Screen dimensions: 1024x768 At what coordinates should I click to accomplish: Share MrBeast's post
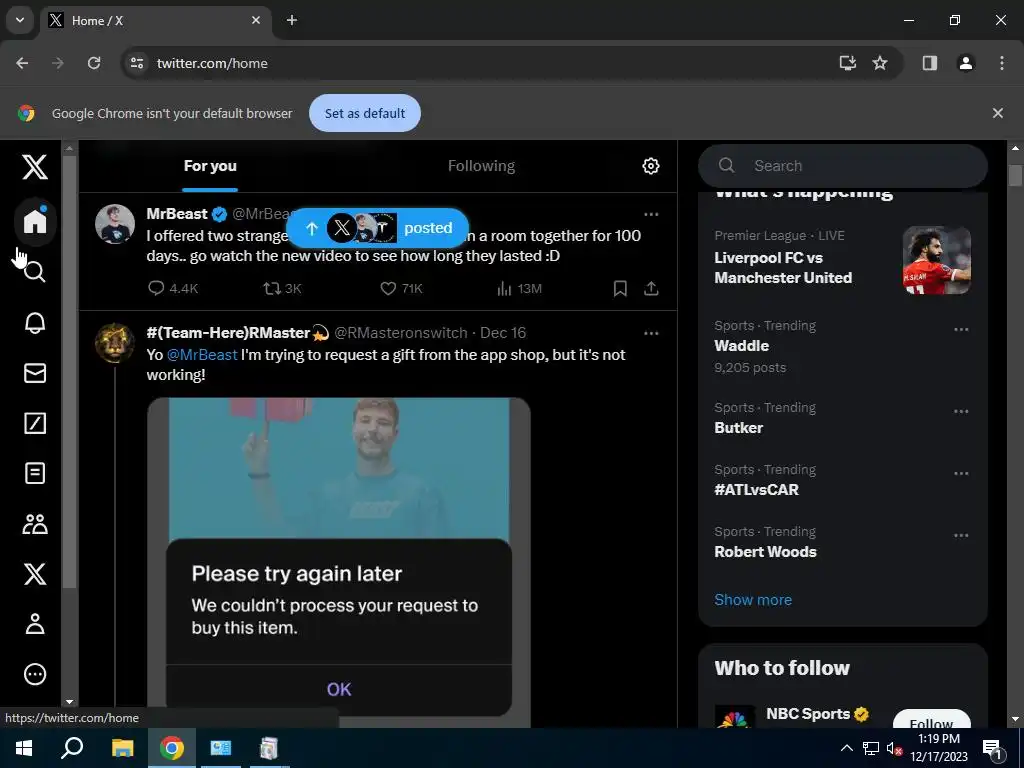[651, 288]
